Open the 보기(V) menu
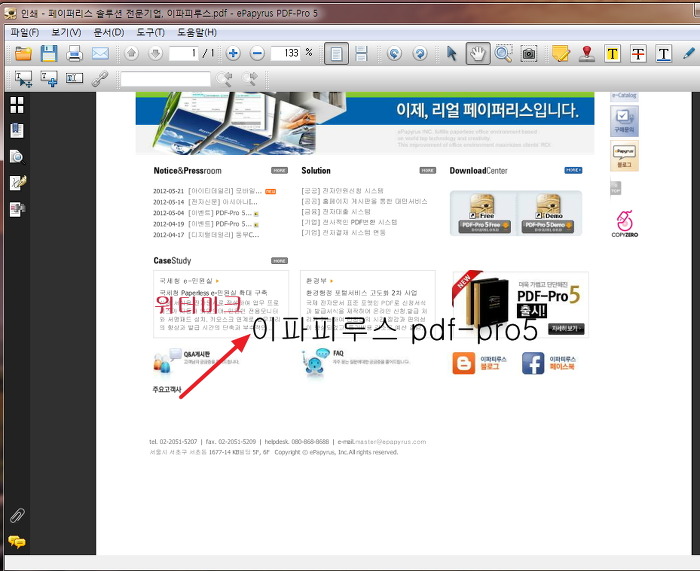The height and width of the screenshot is (571, 700). [x=66, y=32]
